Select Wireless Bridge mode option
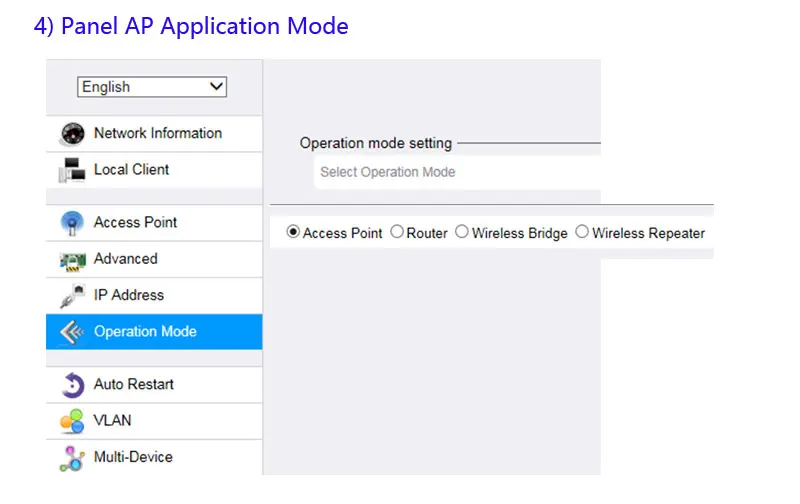800x504 pixels. click(x=461, y=232)
